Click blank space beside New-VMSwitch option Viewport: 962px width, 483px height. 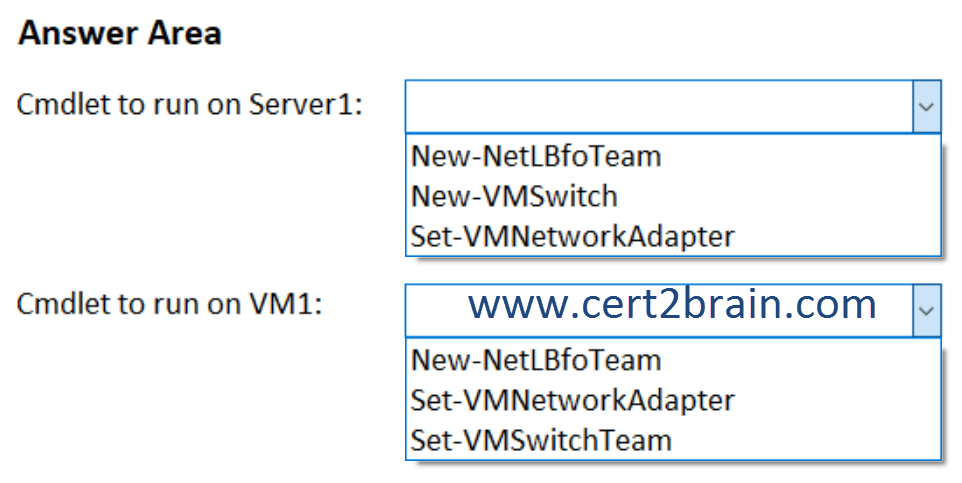[779, 196]
